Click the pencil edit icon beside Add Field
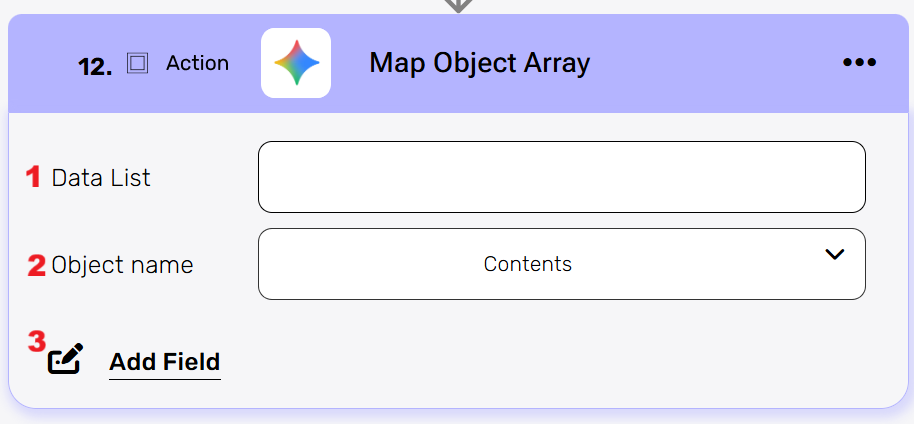The height and width of the screenshot is (424, 914). click(x=66, y=358)
